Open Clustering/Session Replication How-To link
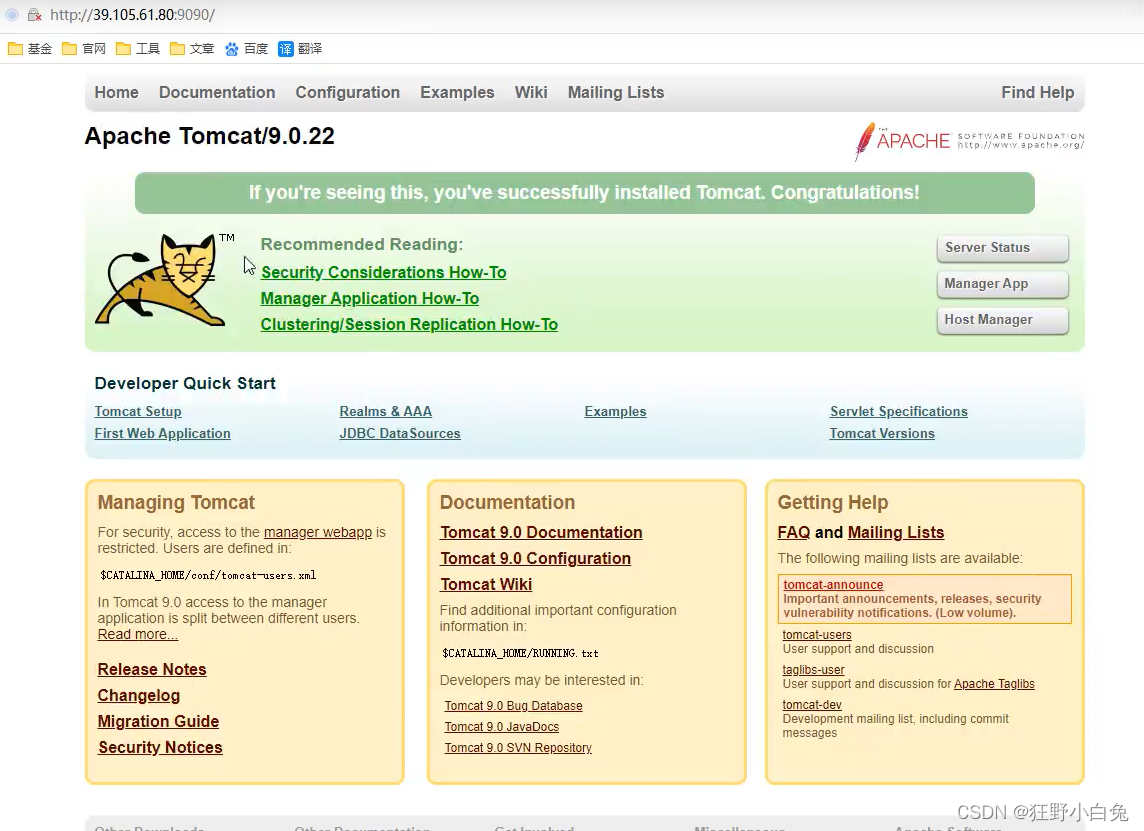Viewport: 1144px width, 831px height. tap(409, 325)
